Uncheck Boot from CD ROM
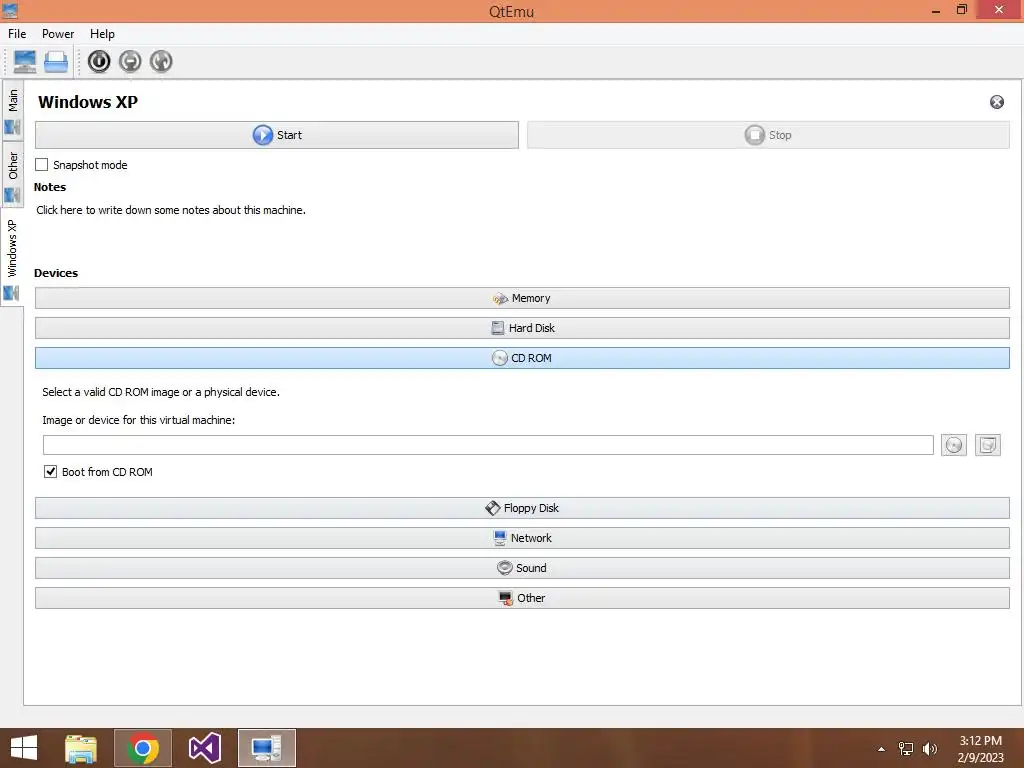Viewport: 1024px width, 768px height. pos(50,472)
